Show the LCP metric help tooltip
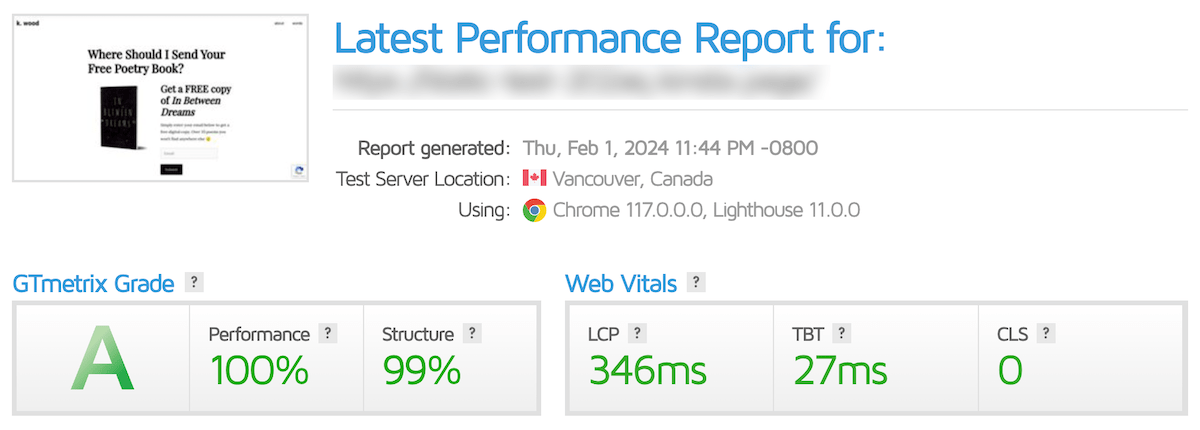The width and height of the screenshot is (1200, 430). (x=638, y=334)
